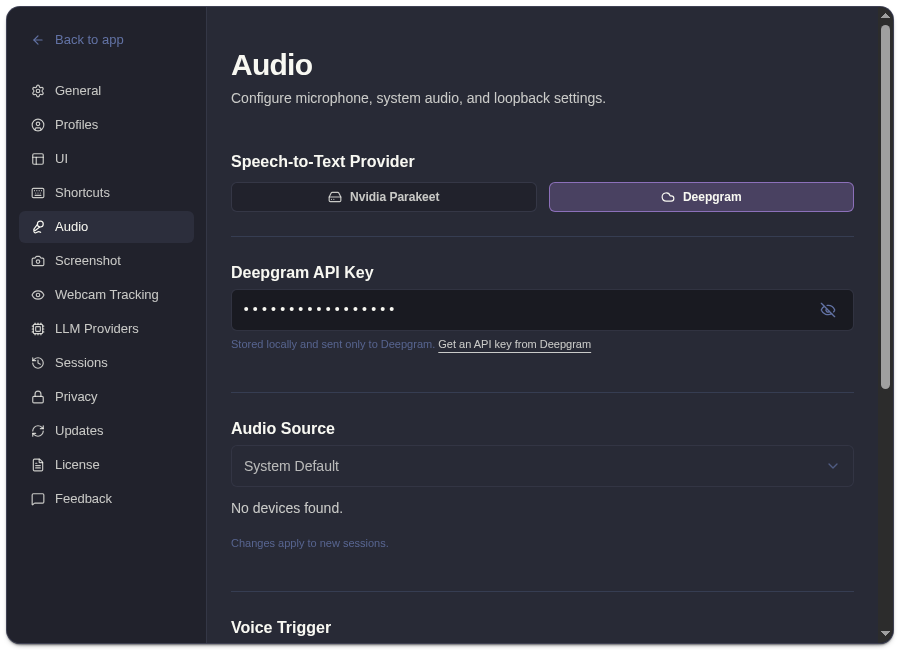Click the 'Speech-to-Text Provider' heading
900x650 pixels.
click(323, 162)
